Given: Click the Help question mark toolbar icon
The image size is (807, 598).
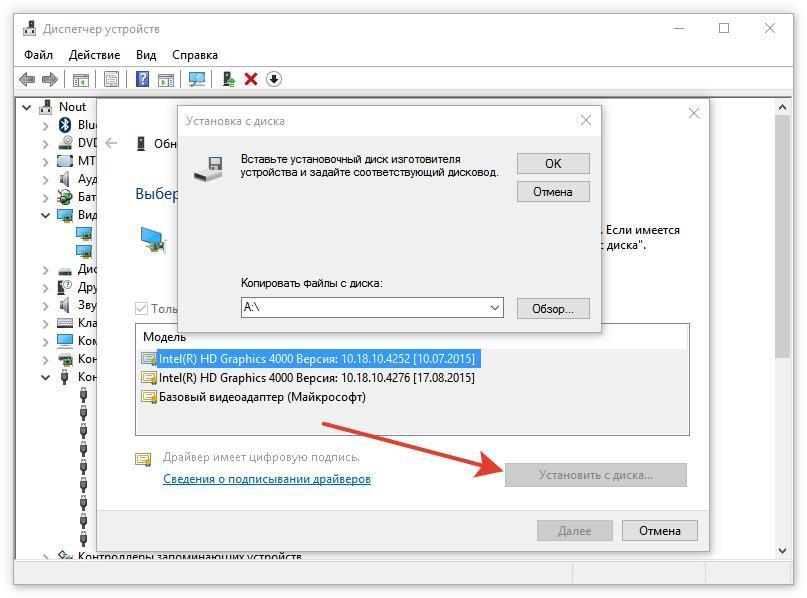Looking at the screenshot, I should [x=142, y=79].
